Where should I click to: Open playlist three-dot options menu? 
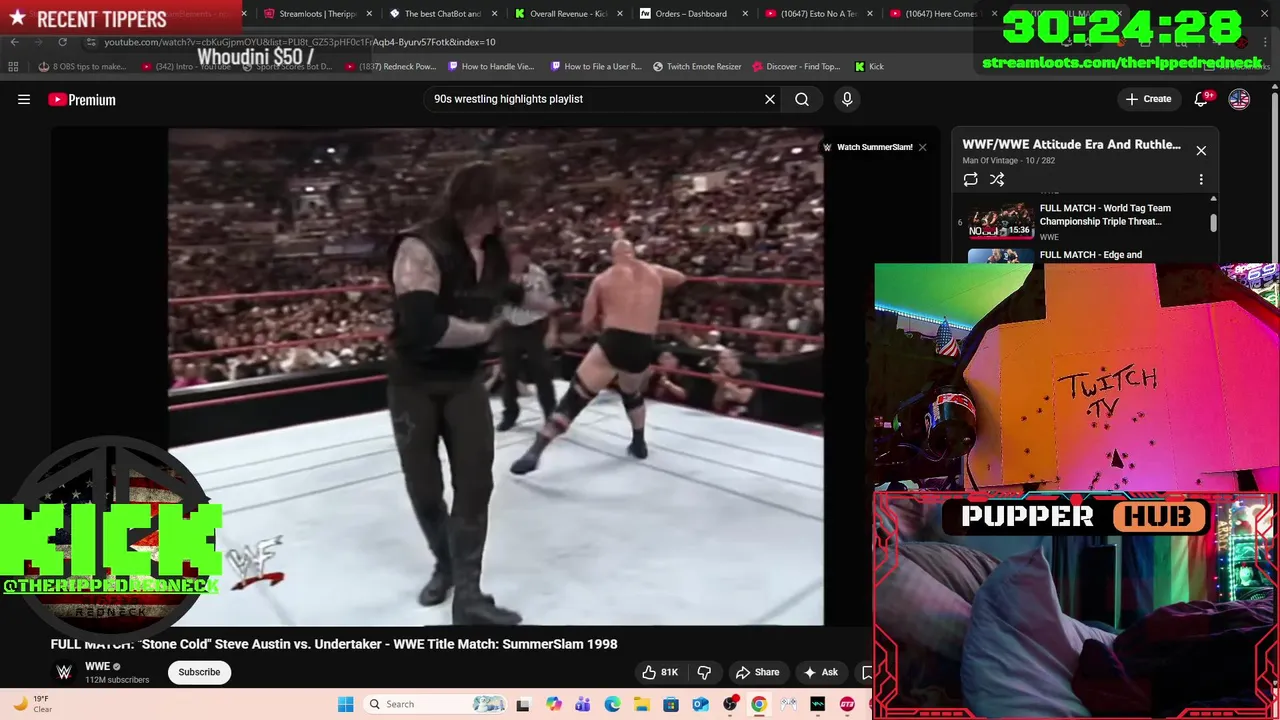point(1201,180)
